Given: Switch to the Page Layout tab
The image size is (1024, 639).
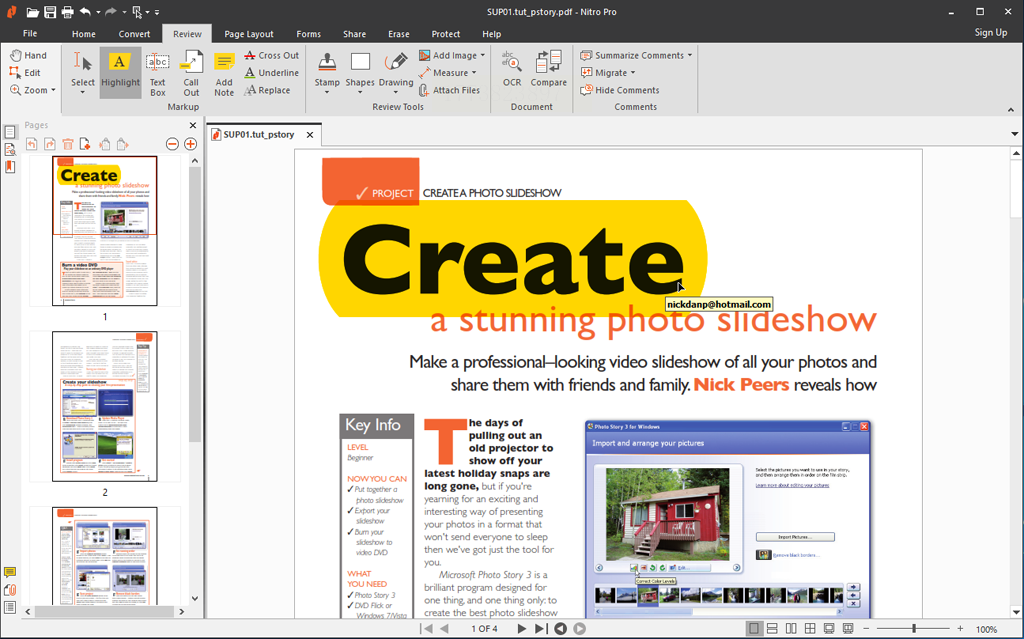Looking at the screenshot, I should (x=249, y=34).
